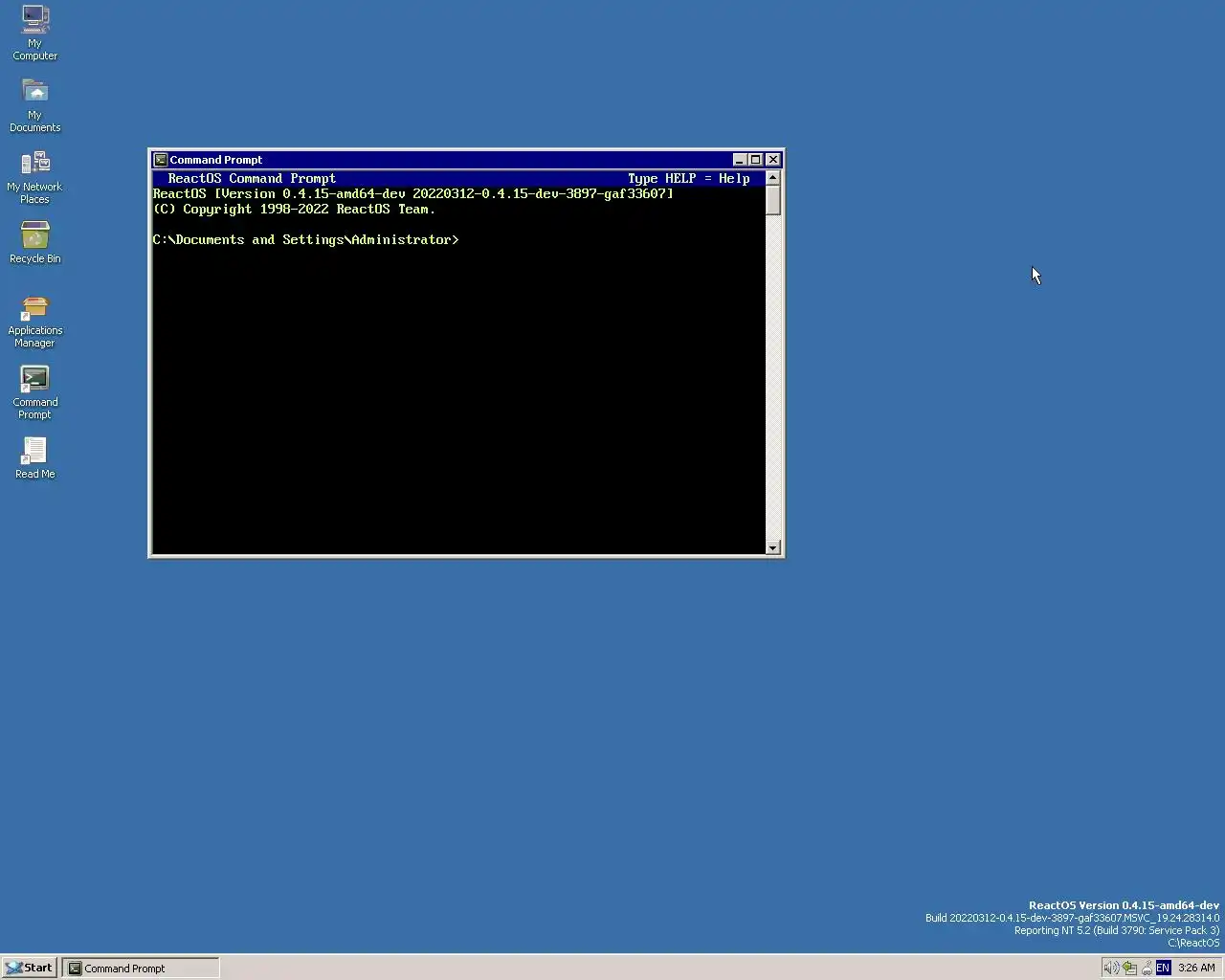Open the Start menu
Viewport: 1225px width, 980px height.
point(29,968)
